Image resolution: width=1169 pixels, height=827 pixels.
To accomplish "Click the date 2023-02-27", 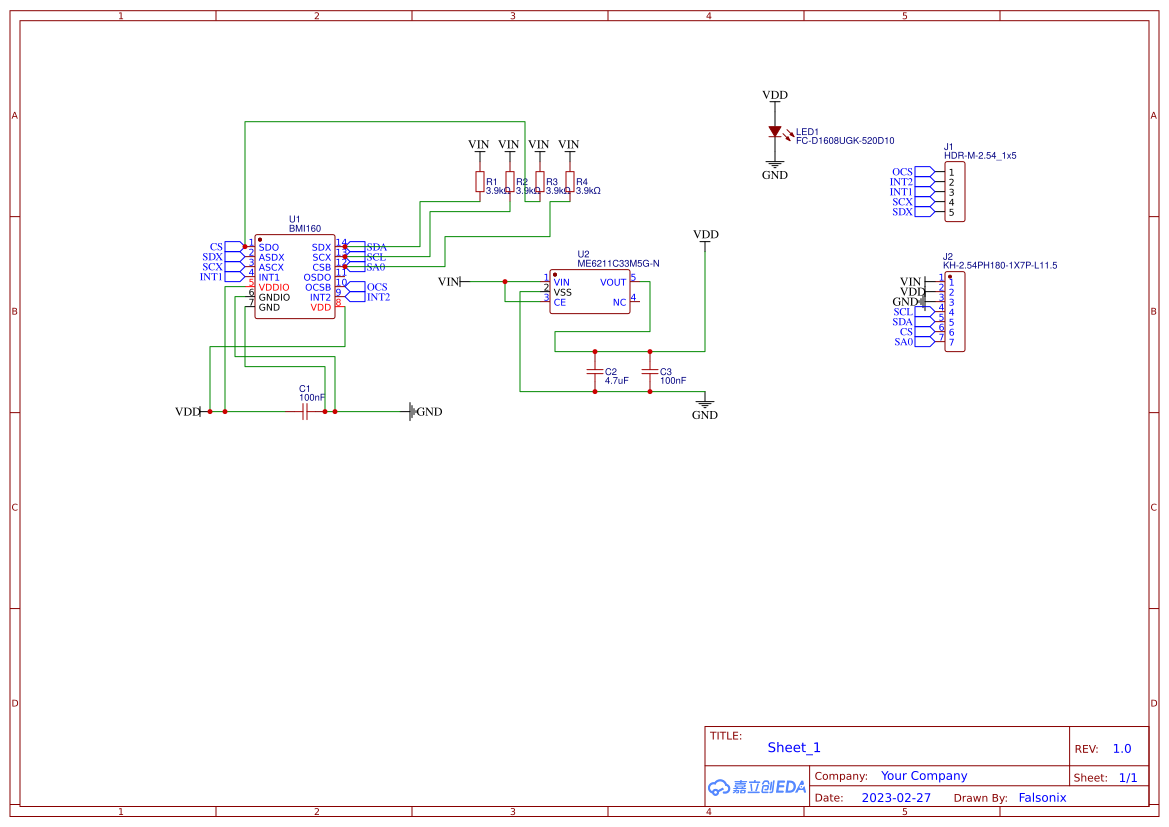I will pos(896,798).
